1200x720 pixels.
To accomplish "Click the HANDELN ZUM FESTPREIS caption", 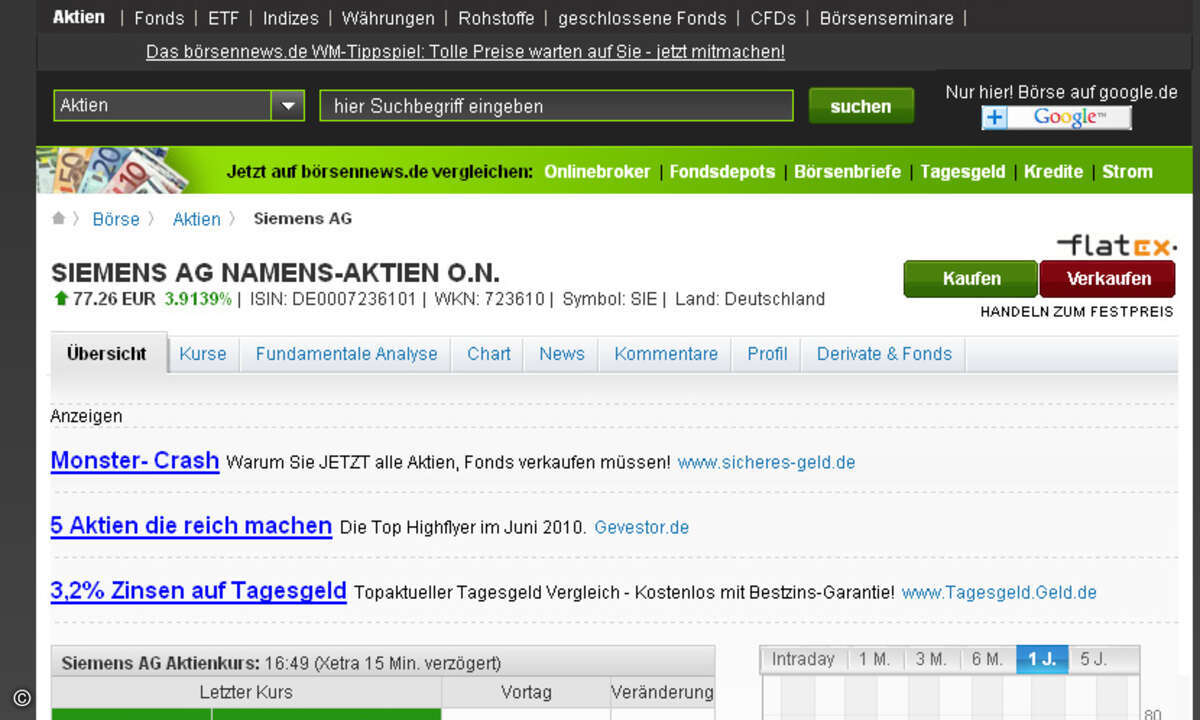I will (1077, 312).
